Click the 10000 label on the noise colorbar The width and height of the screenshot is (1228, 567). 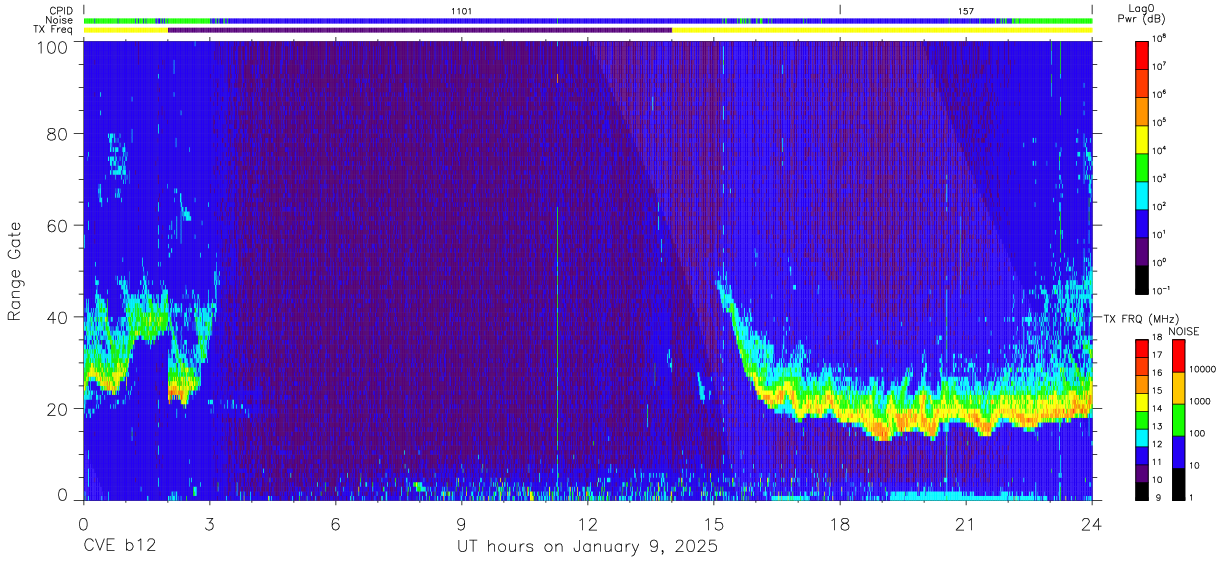[x=1201, y=369]
